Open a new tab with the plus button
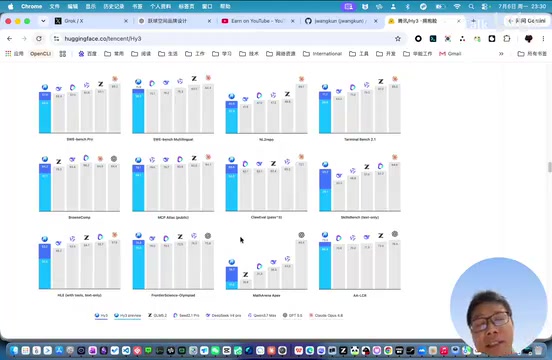The width and height of the screenshot is (552, 360). (473, 21)
